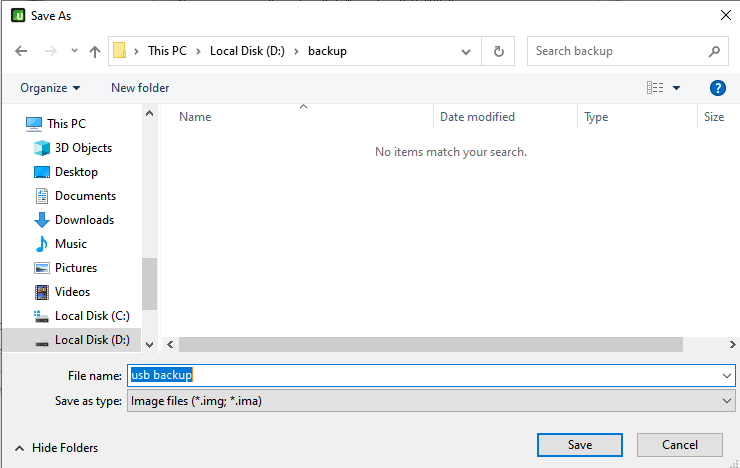740x468 pixels.
Task: Click the Cancel button
Action: coord(679,445)
